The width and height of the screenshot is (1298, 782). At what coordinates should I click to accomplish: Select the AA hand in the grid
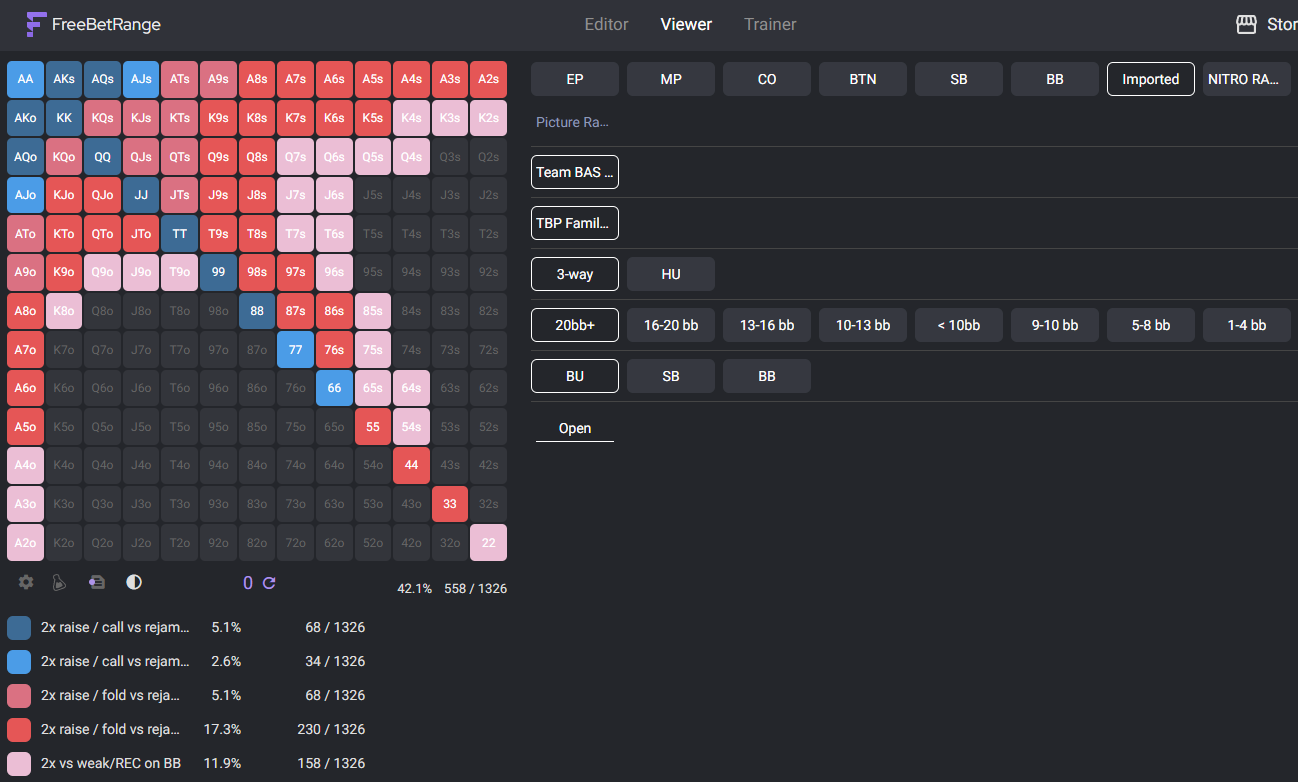(x=25, y=78)
